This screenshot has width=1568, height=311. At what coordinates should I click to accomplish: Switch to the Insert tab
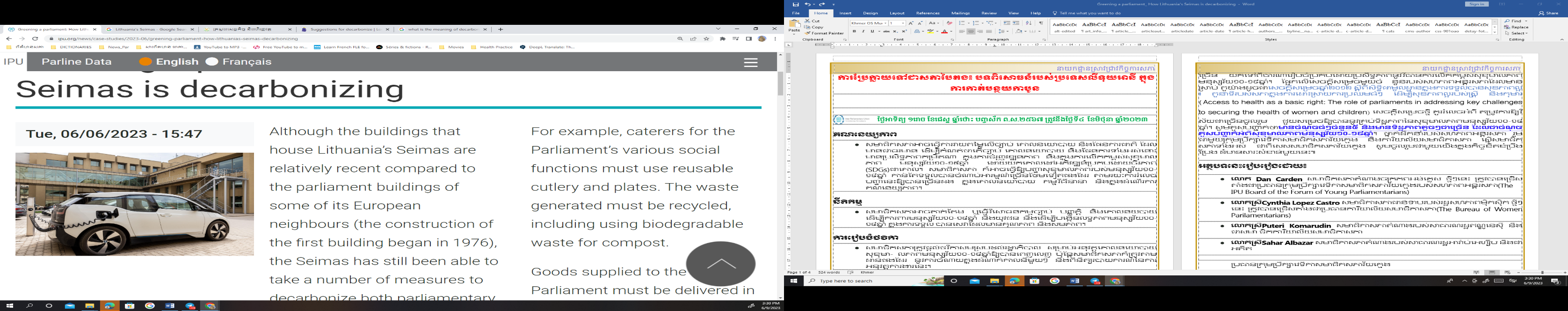[845, 13]
